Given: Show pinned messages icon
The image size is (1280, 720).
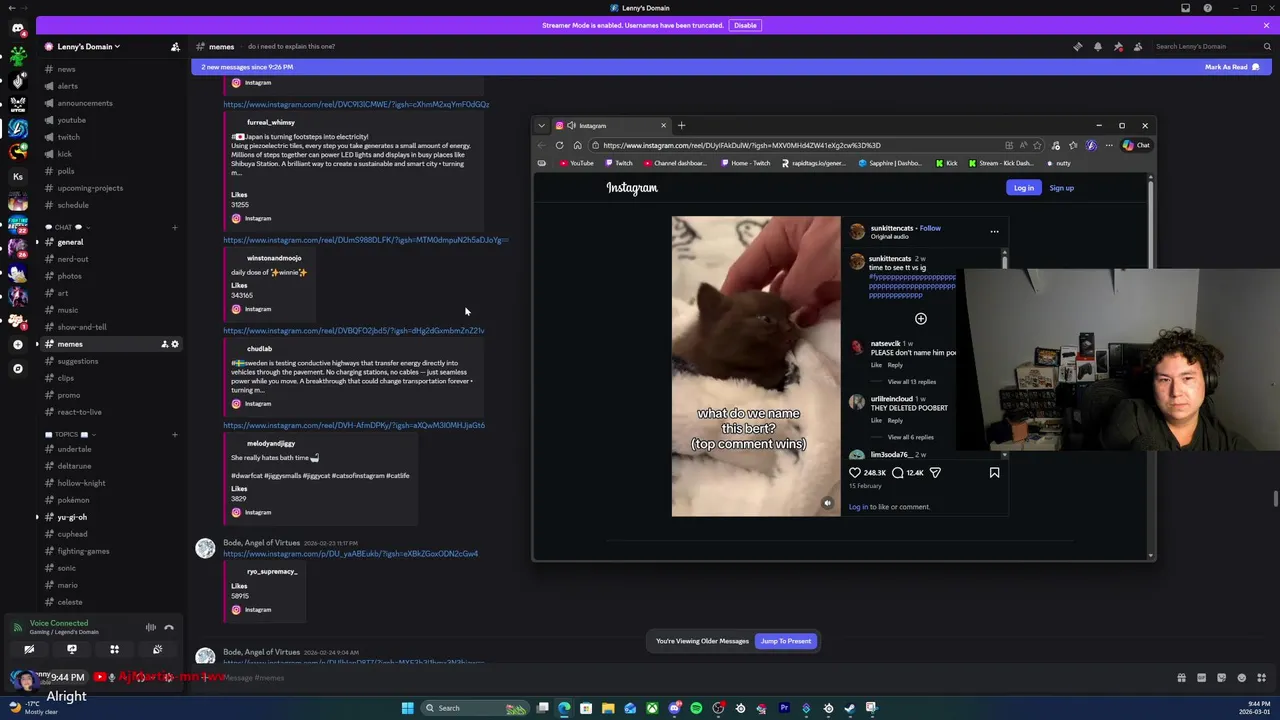Looking at the screenshot, I should 1118,46.
